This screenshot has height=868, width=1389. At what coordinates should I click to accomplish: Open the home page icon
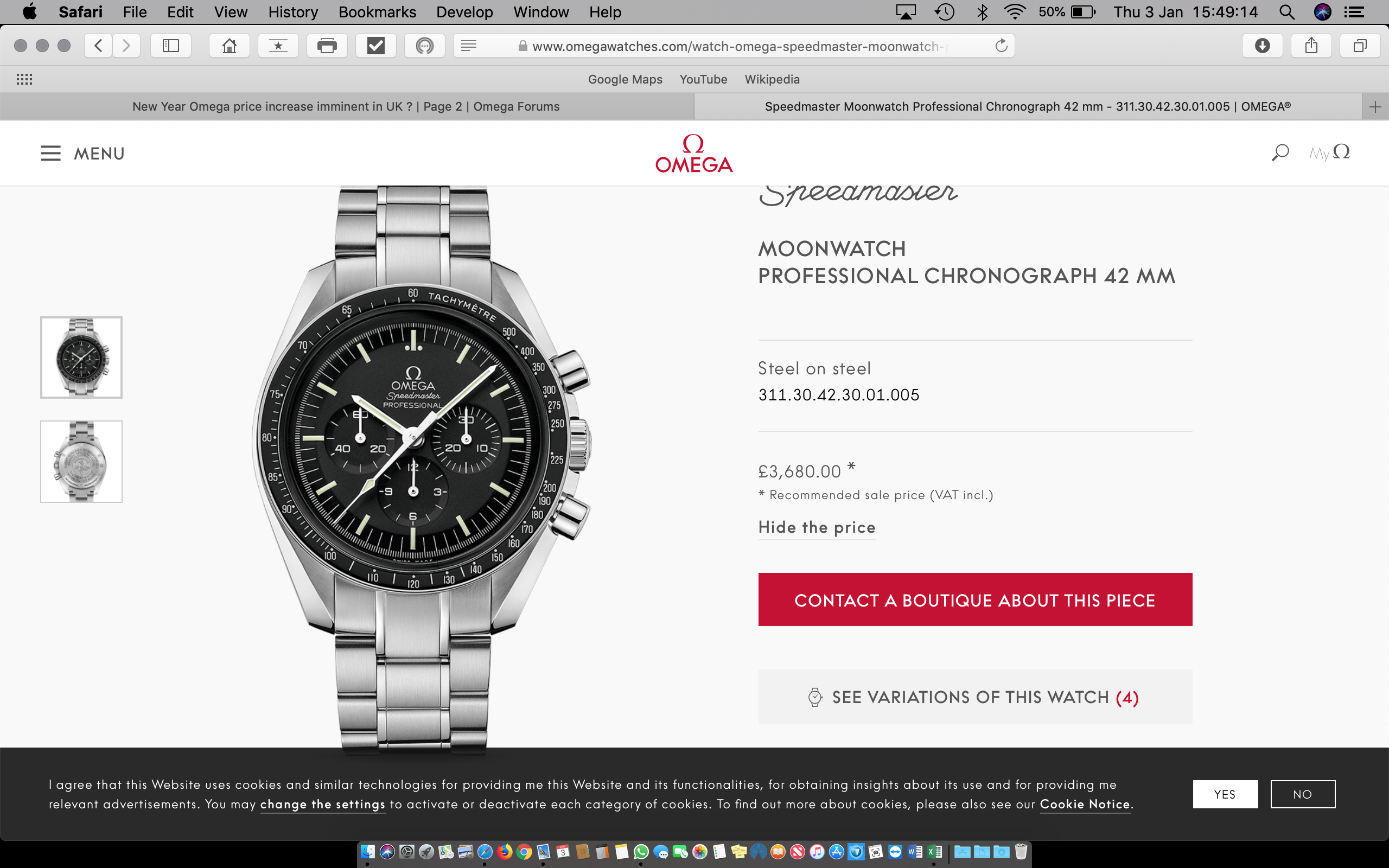[x=229, y=46]
